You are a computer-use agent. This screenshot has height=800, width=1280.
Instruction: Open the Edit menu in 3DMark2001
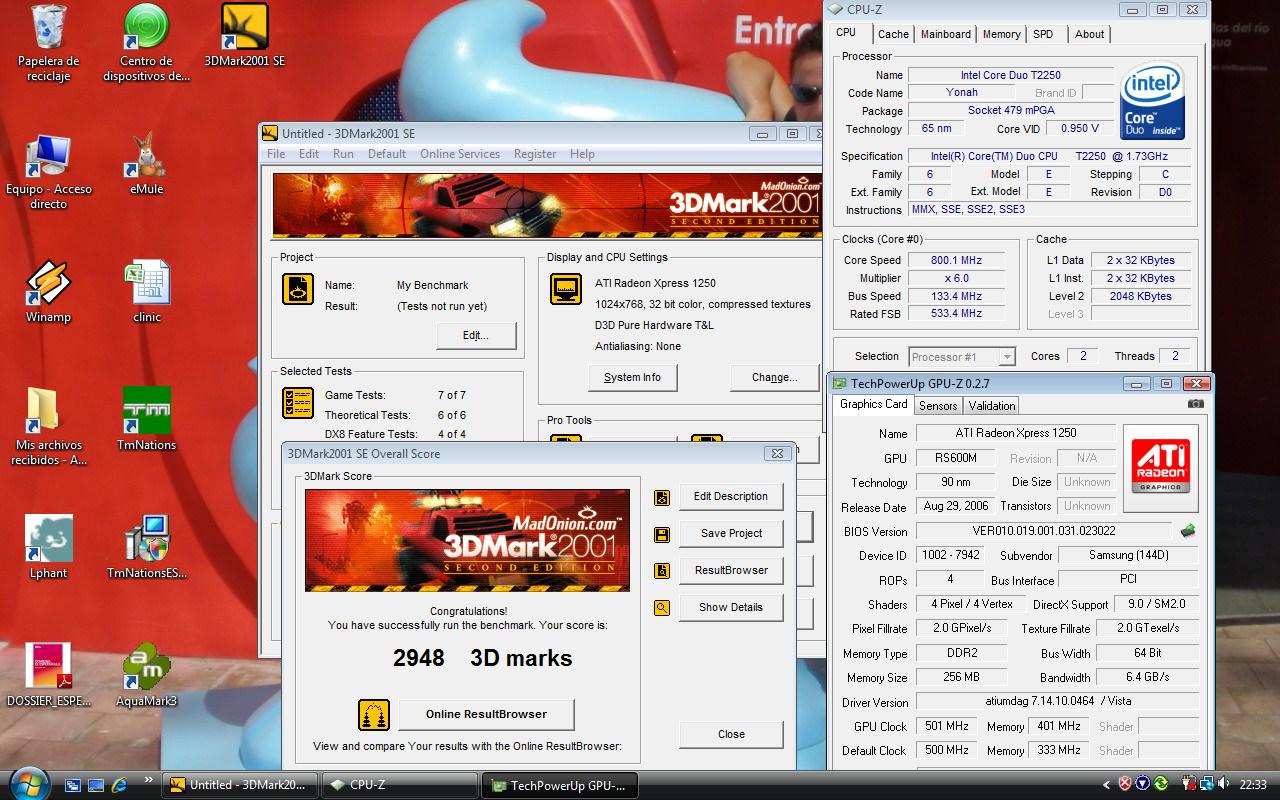[x=309, y=154]
